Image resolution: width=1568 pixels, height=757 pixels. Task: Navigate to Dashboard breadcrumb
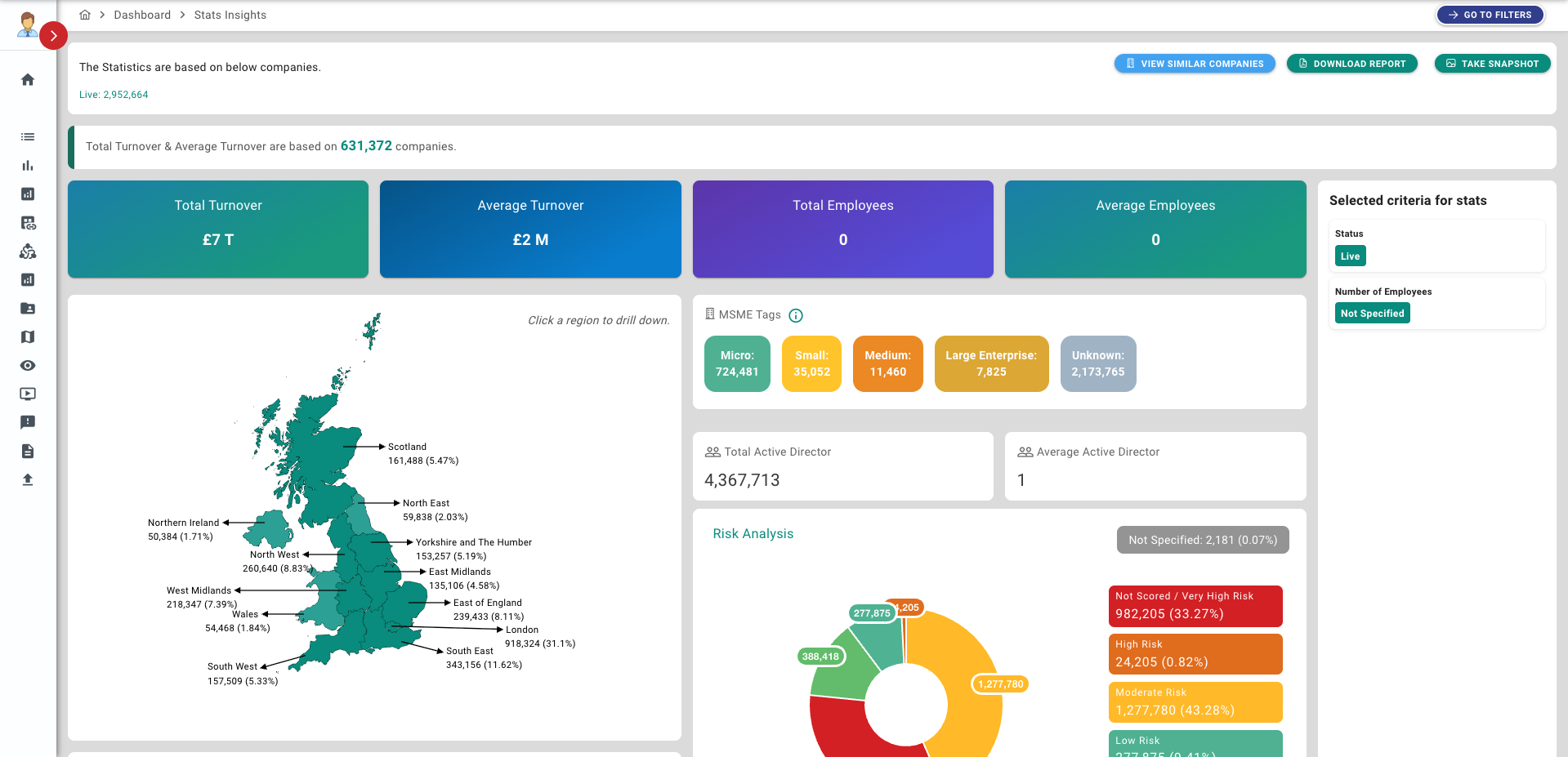142,15
